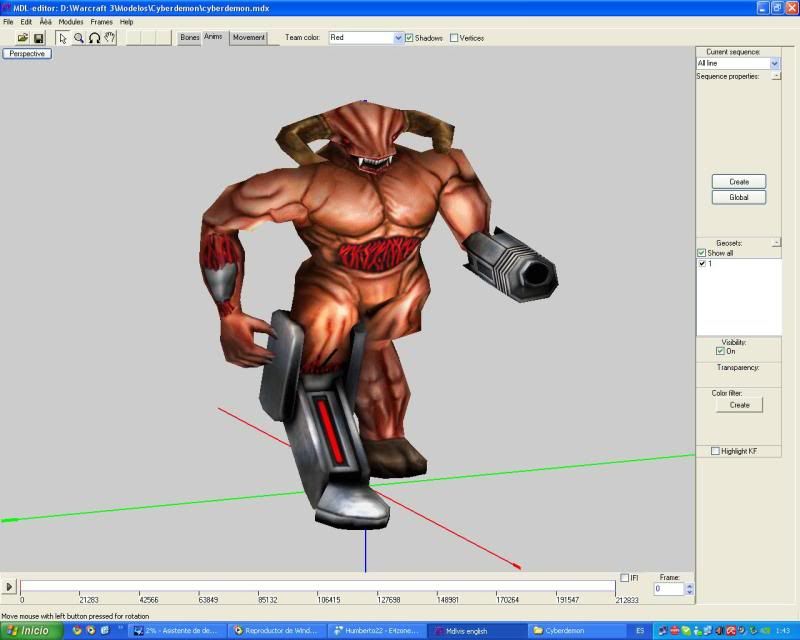
Task: Switch to the Anims tab
Action: (x=213, y=37)
